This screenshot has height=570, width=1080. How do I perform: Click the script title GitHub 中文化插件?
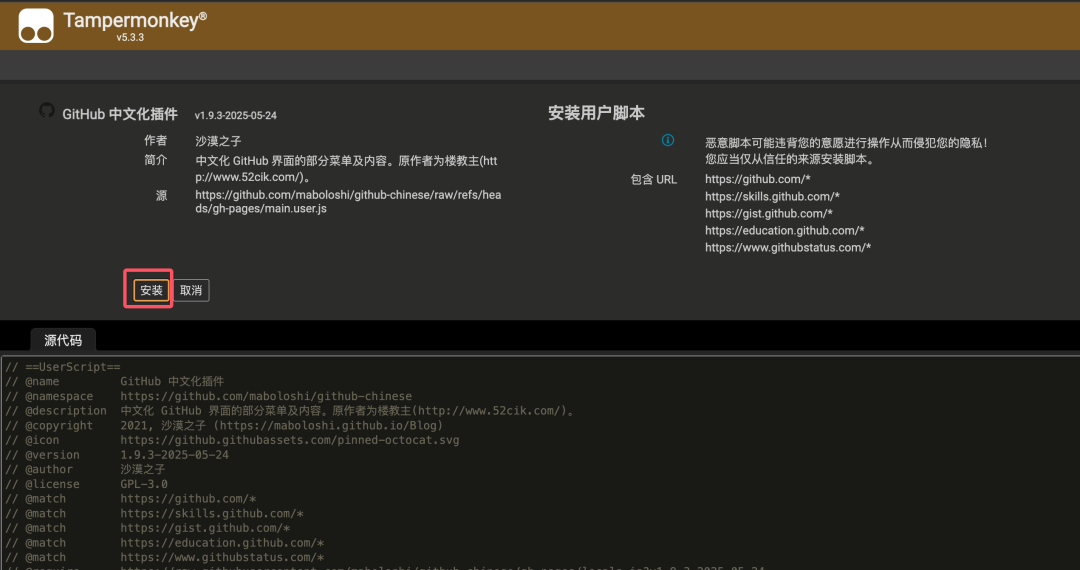click(x=120, y=114)
